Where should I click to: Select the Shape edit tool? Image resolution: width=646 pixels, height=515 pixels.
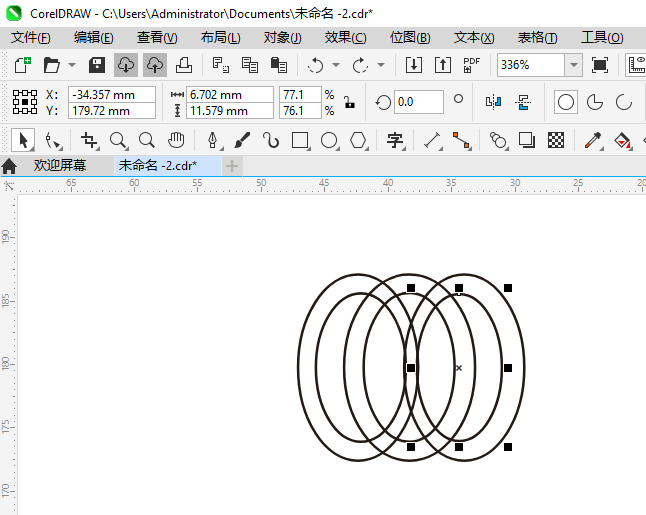(x=53, y=140)
